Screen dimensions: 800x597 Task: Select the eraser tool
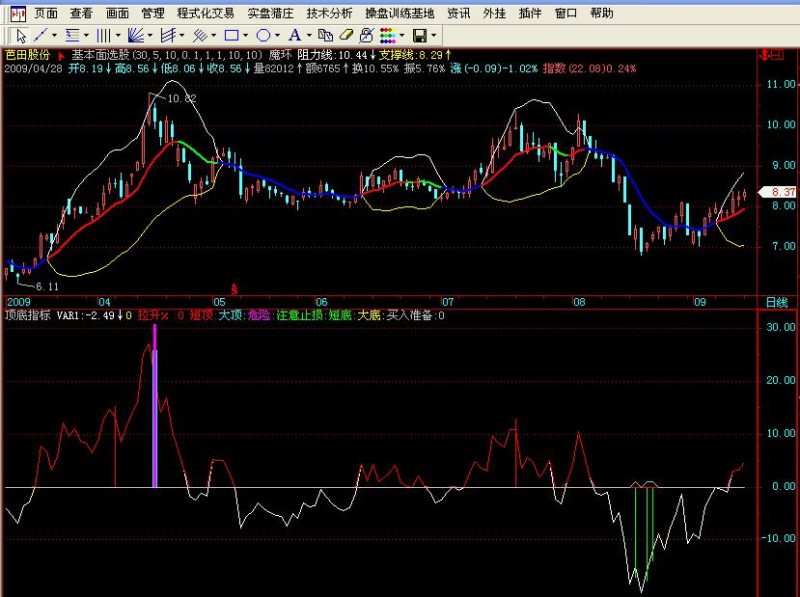tap(346, 35)
